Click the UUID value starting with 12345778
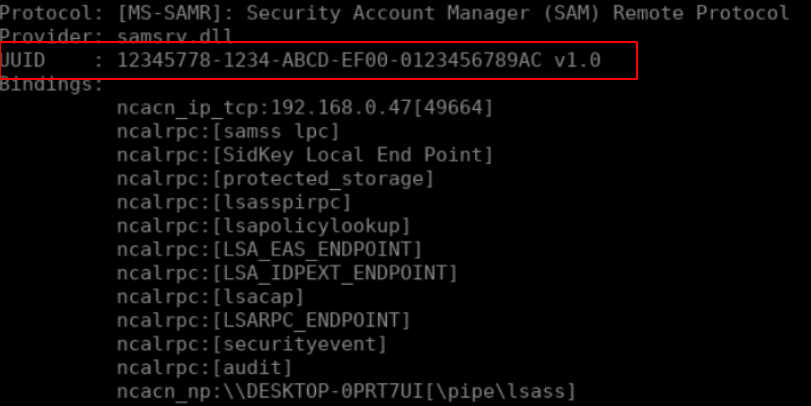The height and width of the screenshot is (406, 811). point(330,60)
